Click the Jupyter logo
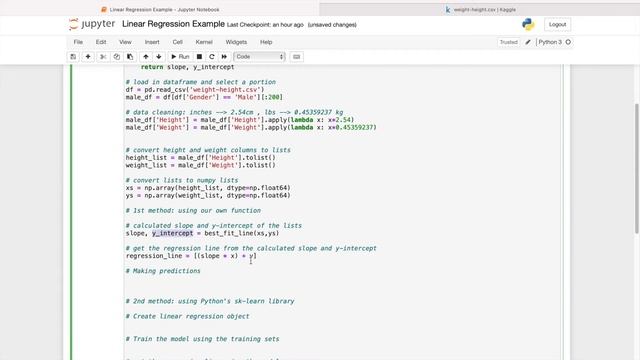The image size is (640, 360). pos(92,24)
